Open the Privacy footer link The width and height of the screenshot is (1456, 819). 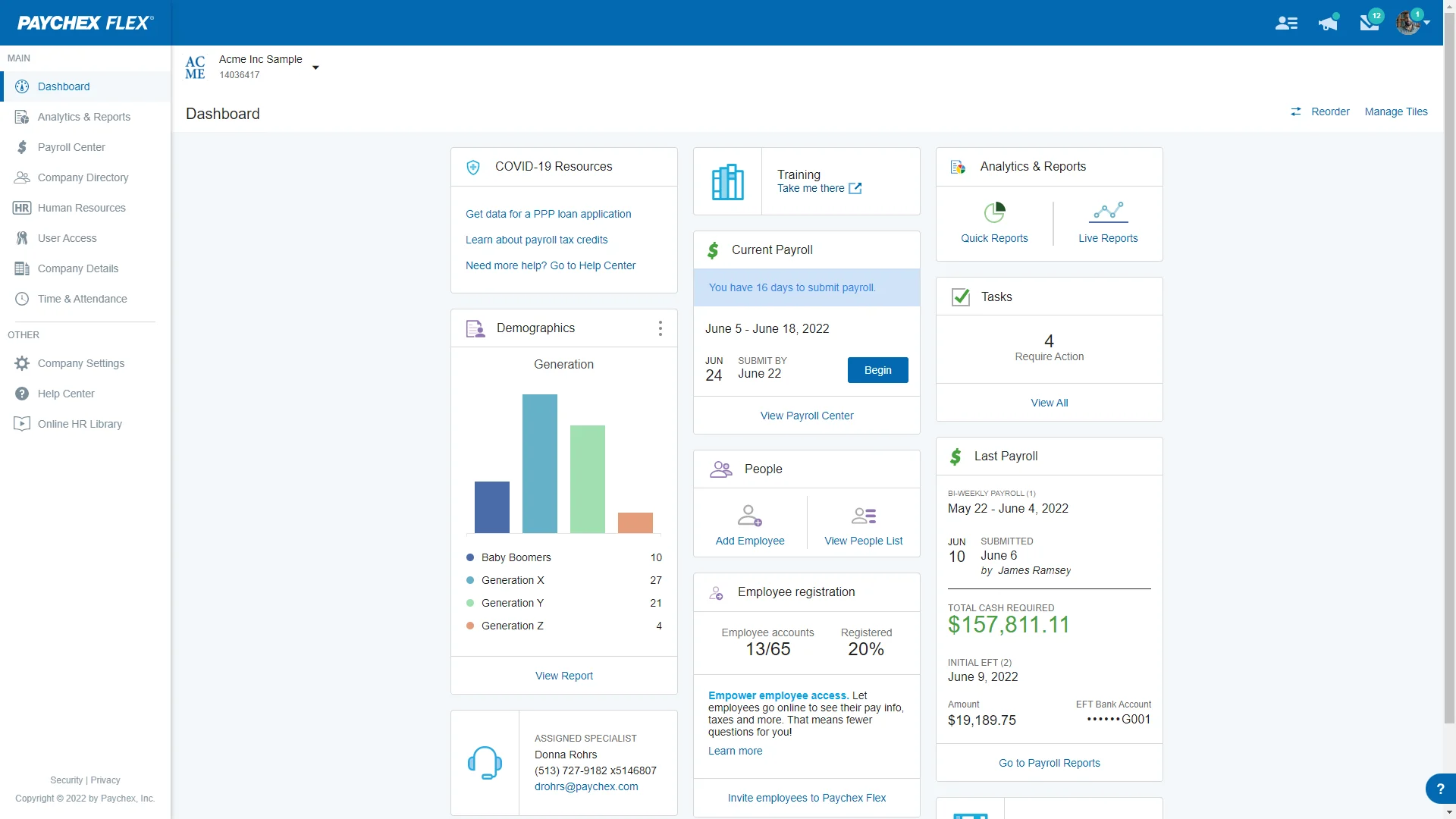tap(105, 780)
